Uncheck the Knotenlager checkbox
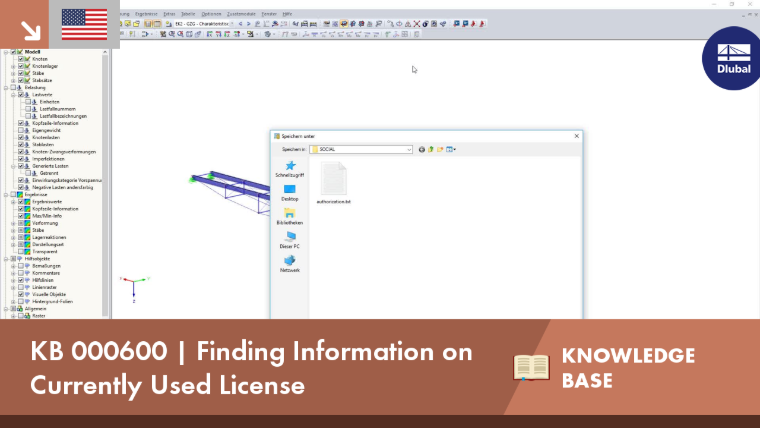This screenshot has height=428, width=760. coord(21,66)
